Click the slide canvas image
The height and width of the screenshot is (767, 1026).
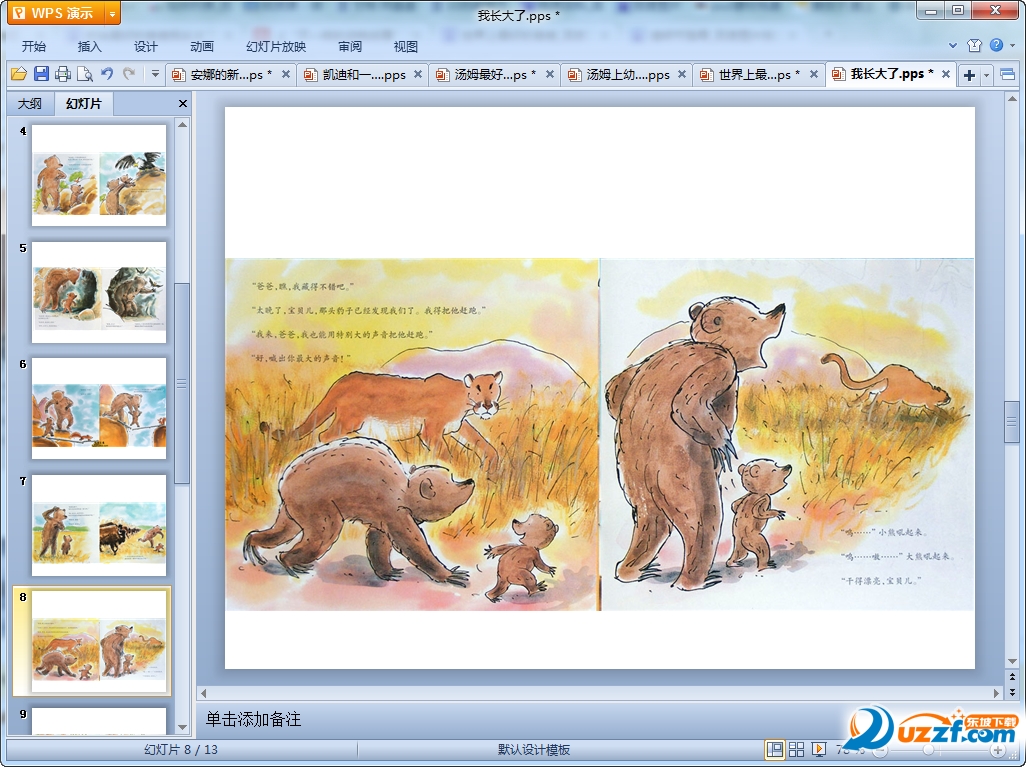pyautogui.click(x=599, y=435)
